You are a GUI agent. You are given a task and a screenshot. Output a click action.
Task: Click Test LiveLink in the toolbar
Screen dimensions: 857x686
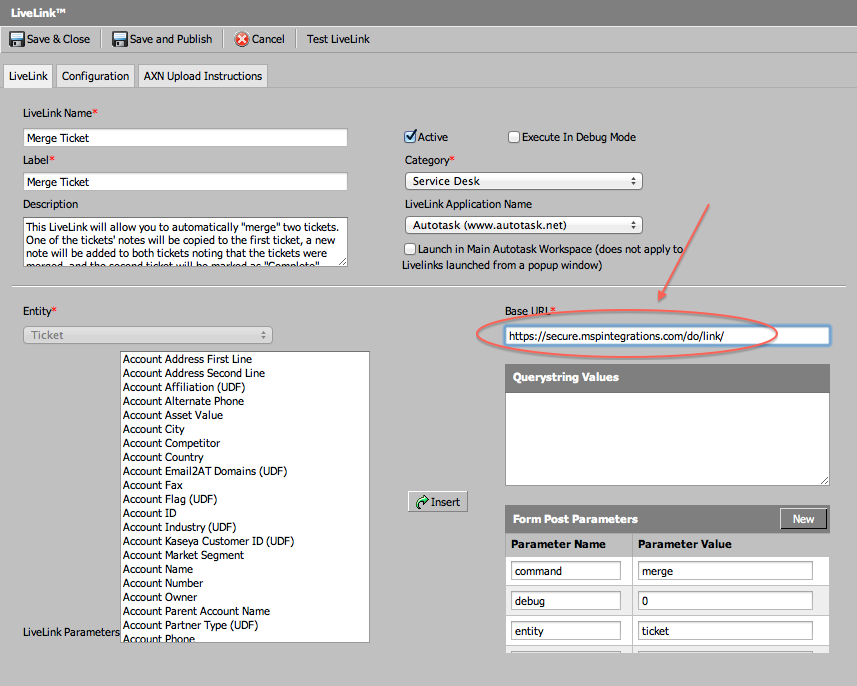coord(338,39)
